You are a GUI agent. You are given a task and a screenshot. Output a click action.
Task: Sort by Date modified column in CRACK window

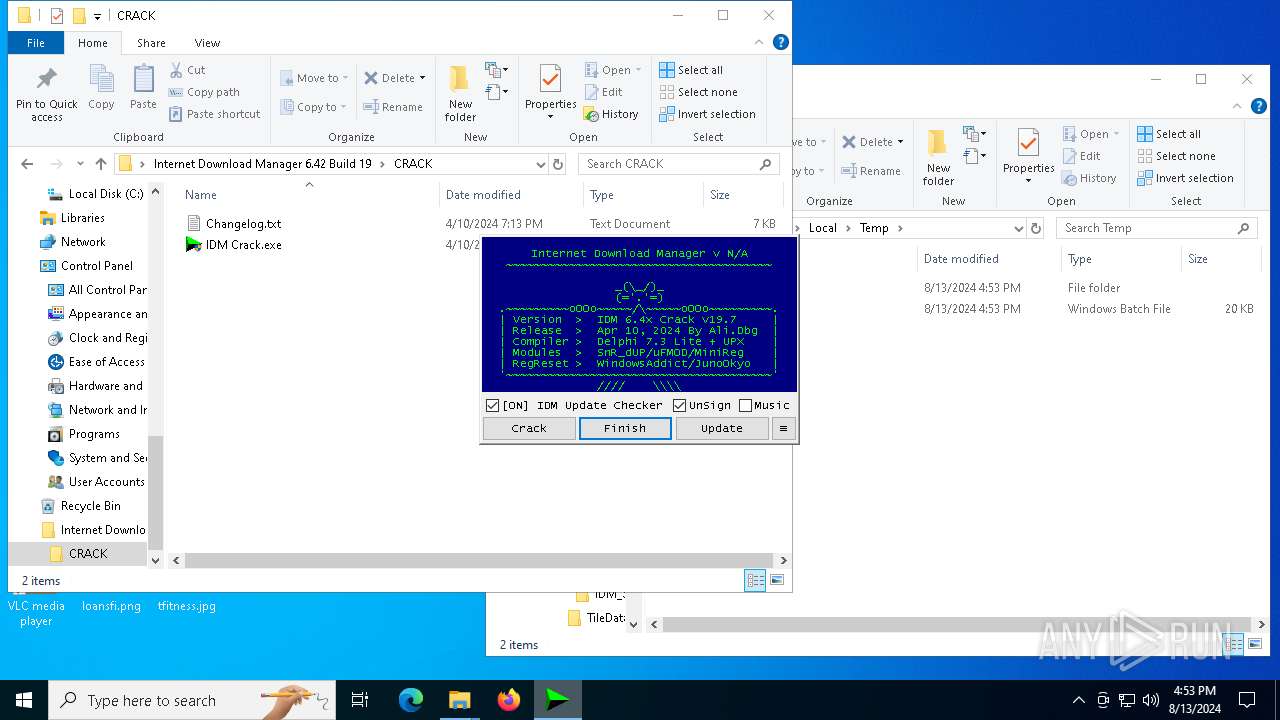510,195
